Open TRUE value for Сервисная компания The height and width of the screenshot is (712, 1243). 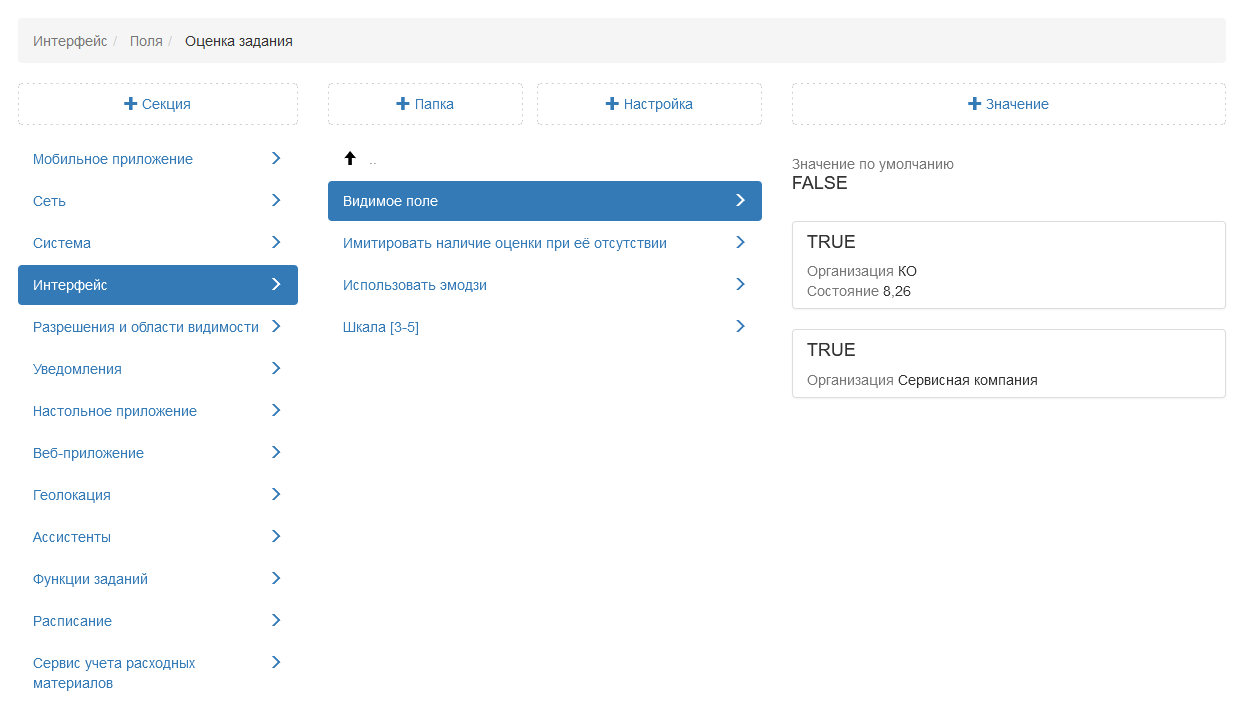point(1008,364)
